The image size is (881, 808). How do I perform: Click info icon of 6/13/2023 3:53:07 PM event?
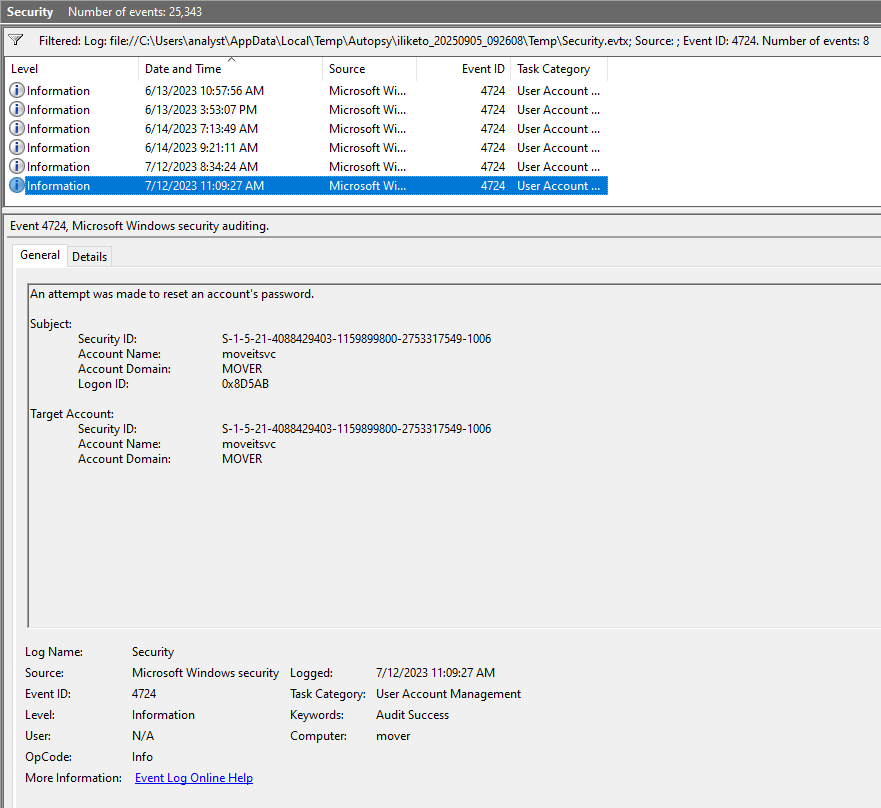point(17,110)
